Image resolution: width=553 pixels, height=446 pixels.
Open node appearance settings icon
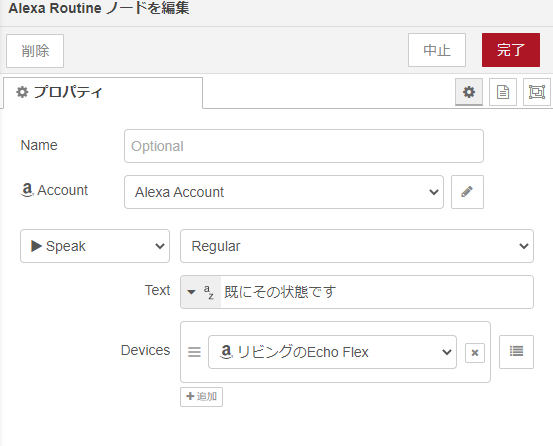(536, 92)
